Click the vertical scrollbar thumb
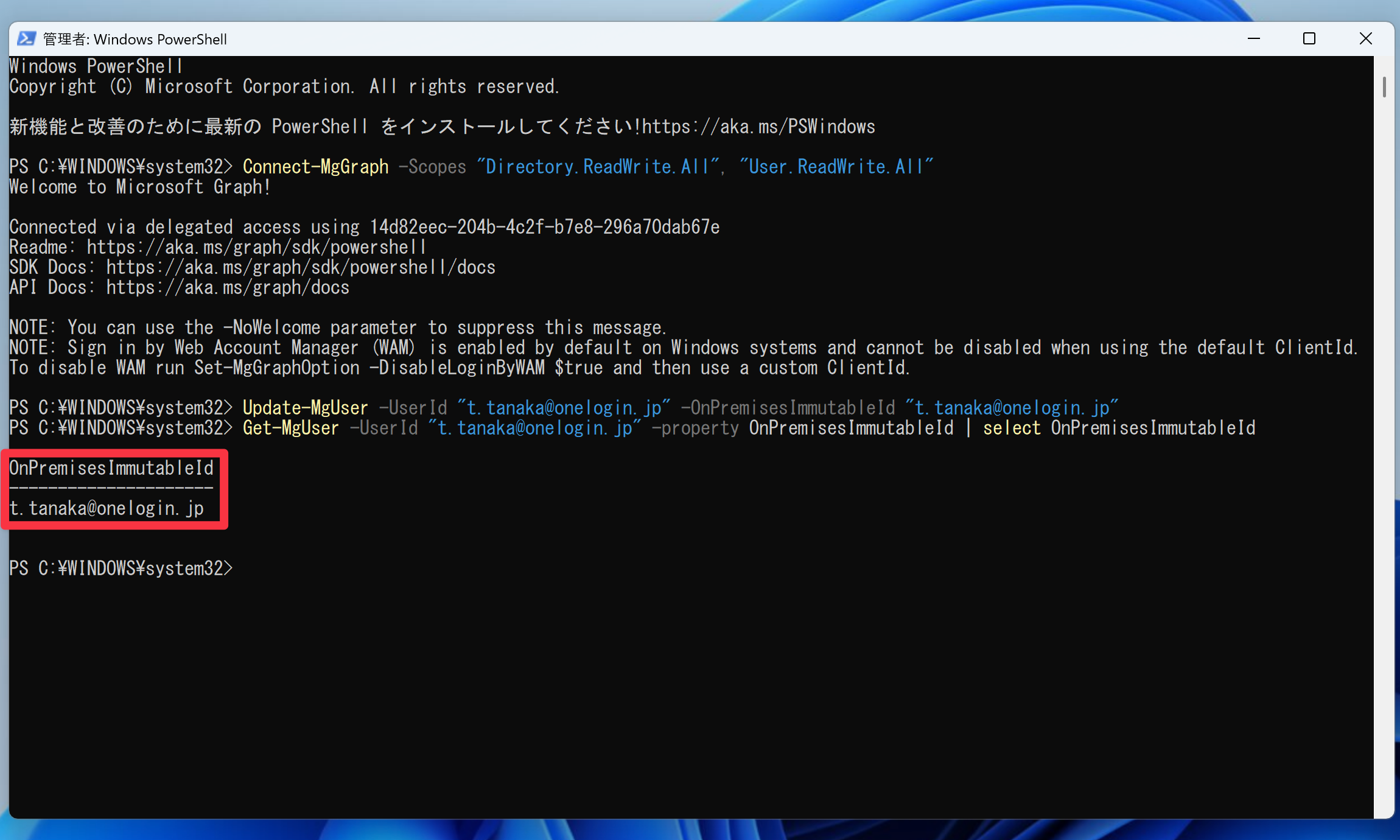1400x840 pixels. point(1384,87)
